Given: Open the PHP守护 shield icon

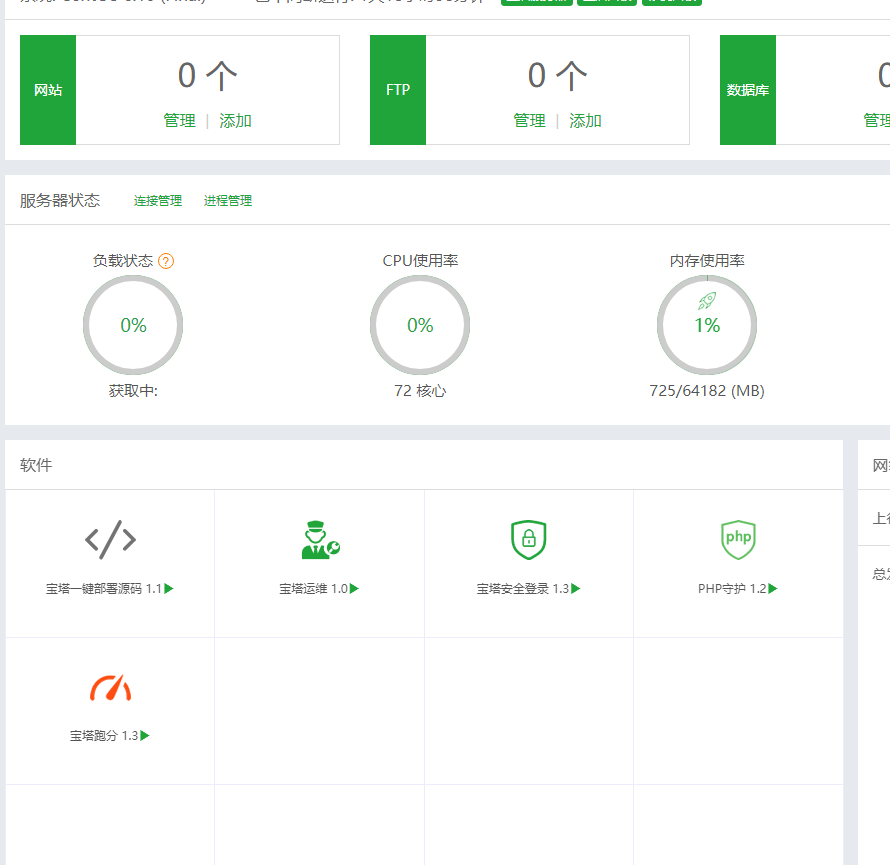Looking at the screenshot, I should pyautogui.click(x=738, y=539).
